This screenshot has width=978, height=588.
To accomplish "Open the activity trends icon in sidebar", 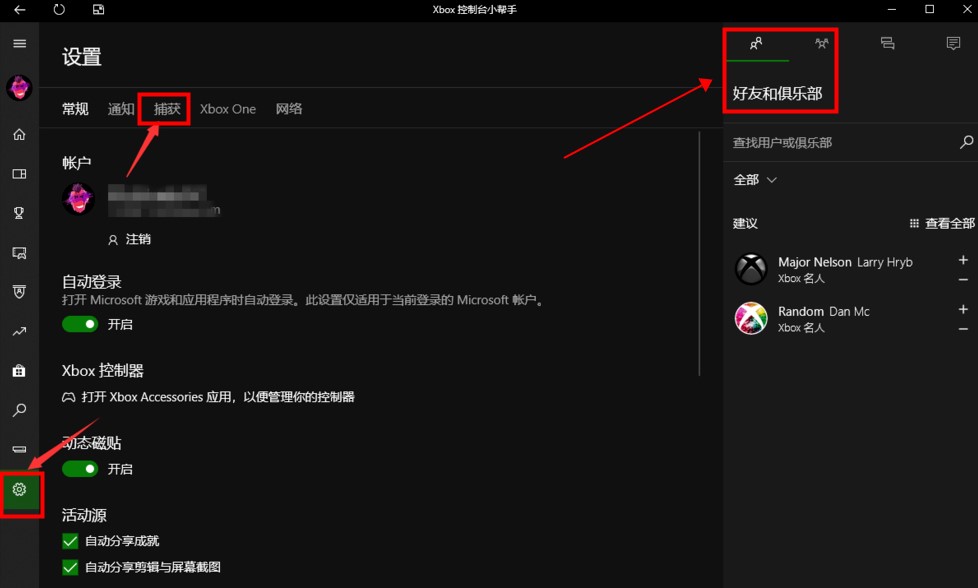I will [19, 331].
